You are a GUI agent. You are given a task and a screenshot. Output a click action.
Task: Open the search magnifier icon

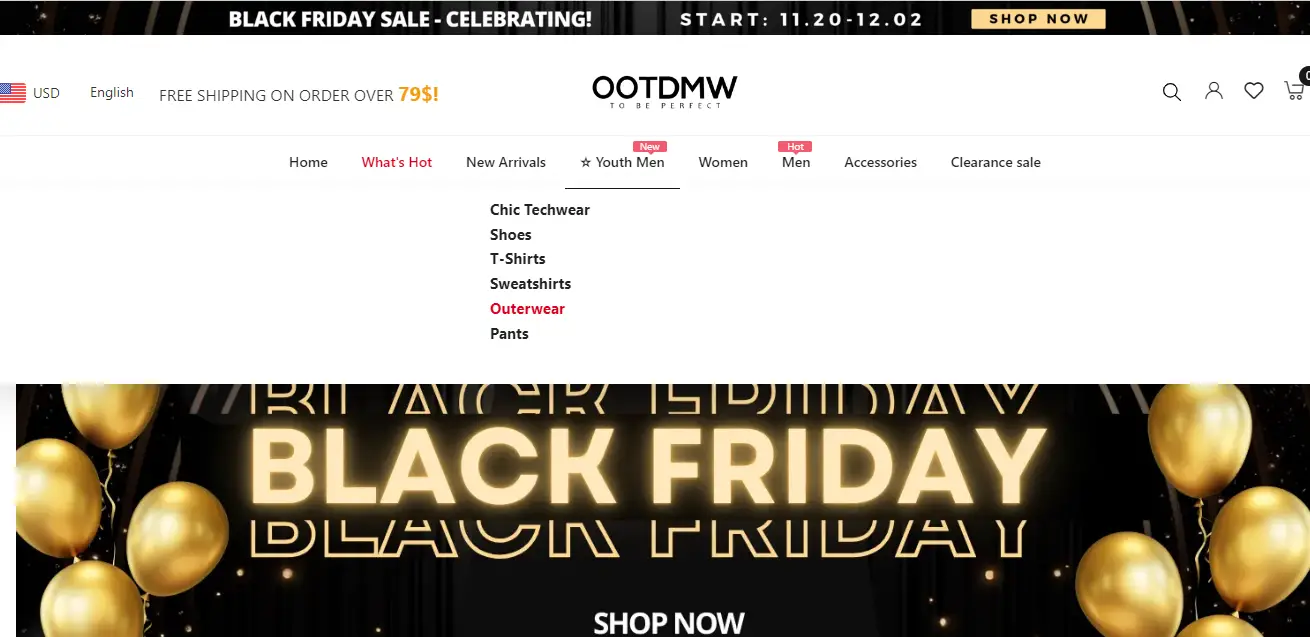coord(1172,92)
